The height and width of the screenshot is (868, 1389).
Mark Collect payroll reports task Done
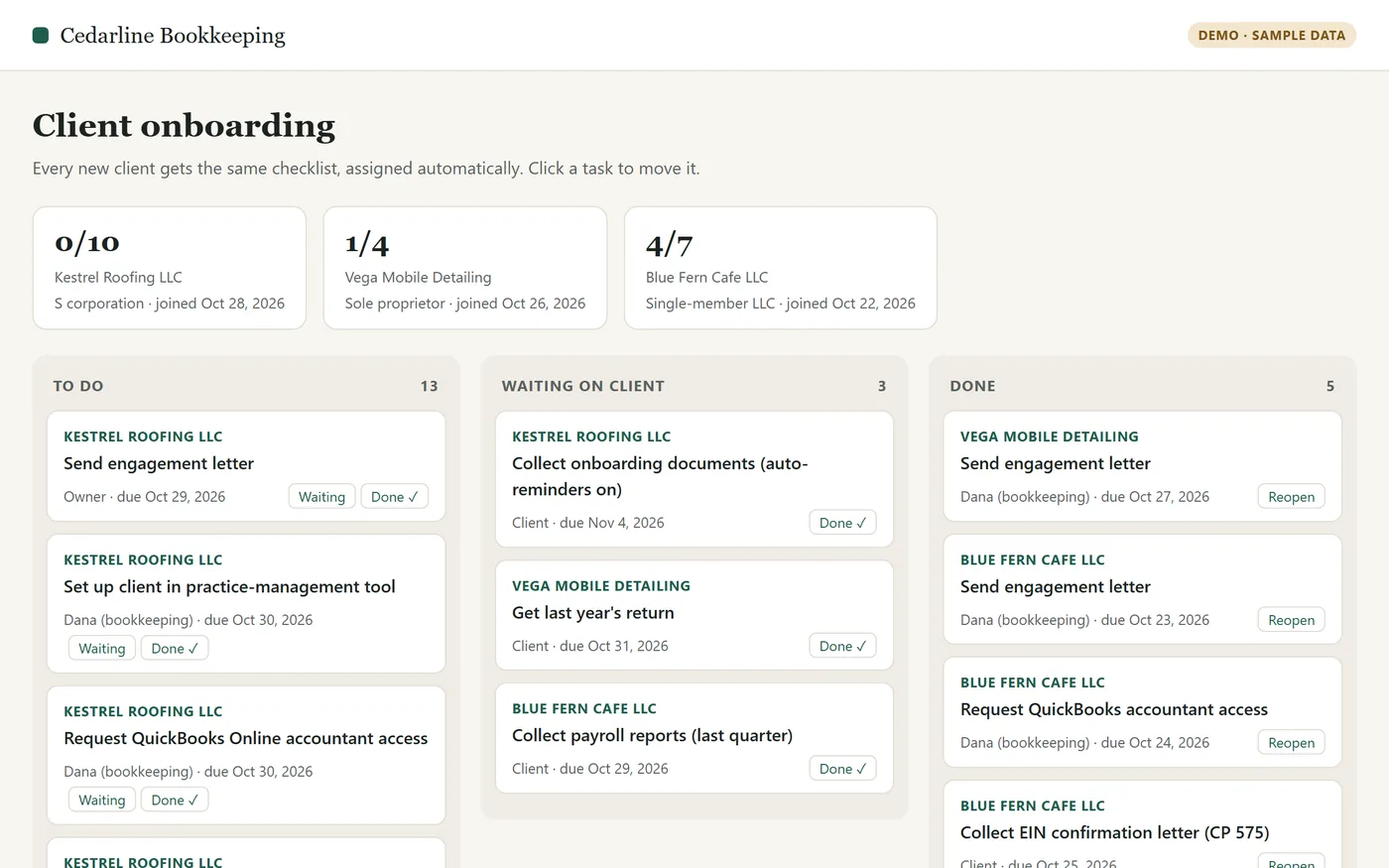pyautogui.click(x=842, y=769)
